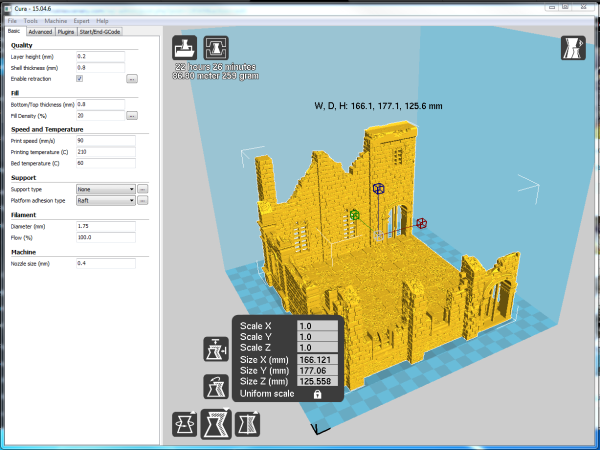Open the Support type dropdown
The height and width of the screenshot is (450, 600).
105,188
